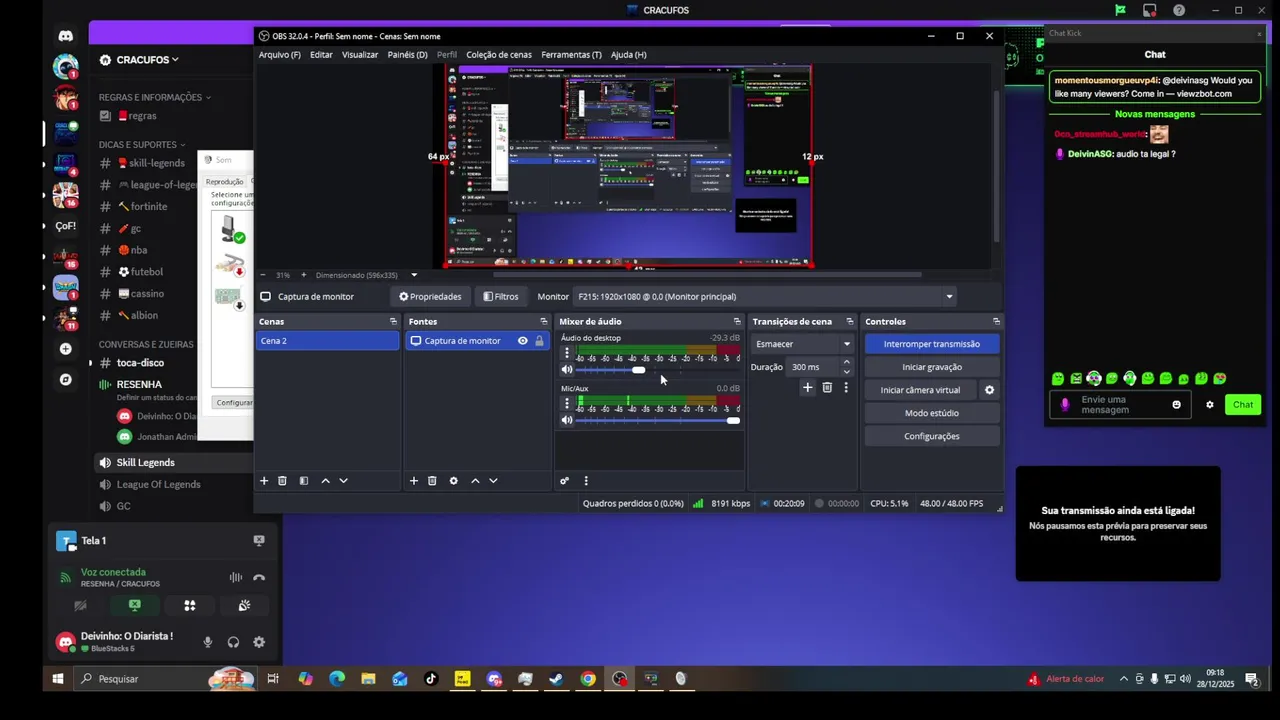Mute Áudio do desktop speaker icon

tap(567, 370)
